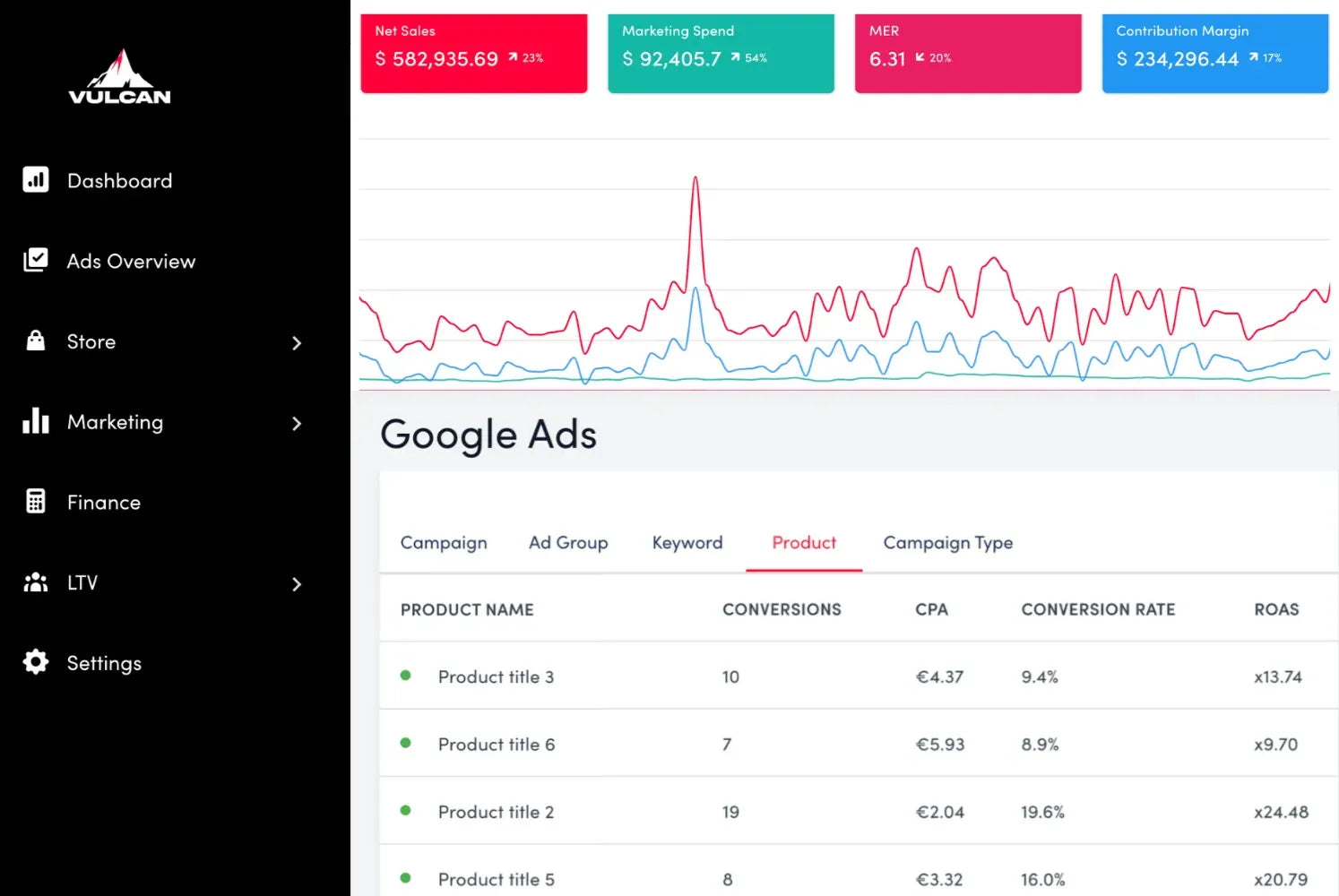Image resolution: width=1339 pixels, height=896 pixels.
Task: Open the Net Sales metric card
Action: pyautogui.click(x=473, y=53)
